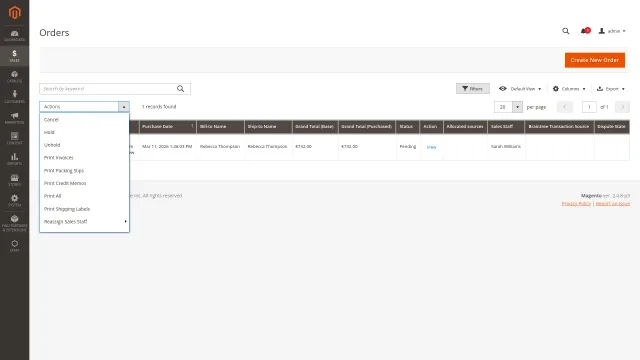Open the Report an Issue link
The height and width of the screenshot is (360, 640).
613,203
